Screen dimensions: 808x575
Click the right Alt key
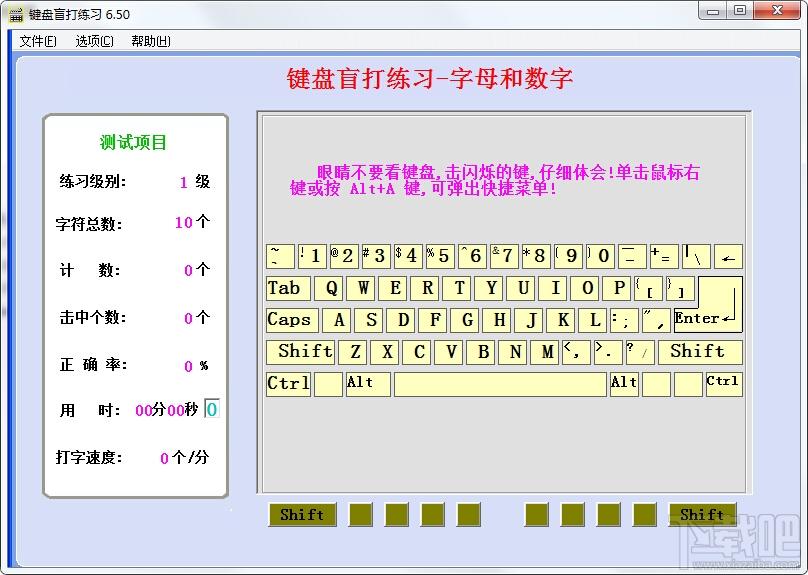tap(624, 384)
